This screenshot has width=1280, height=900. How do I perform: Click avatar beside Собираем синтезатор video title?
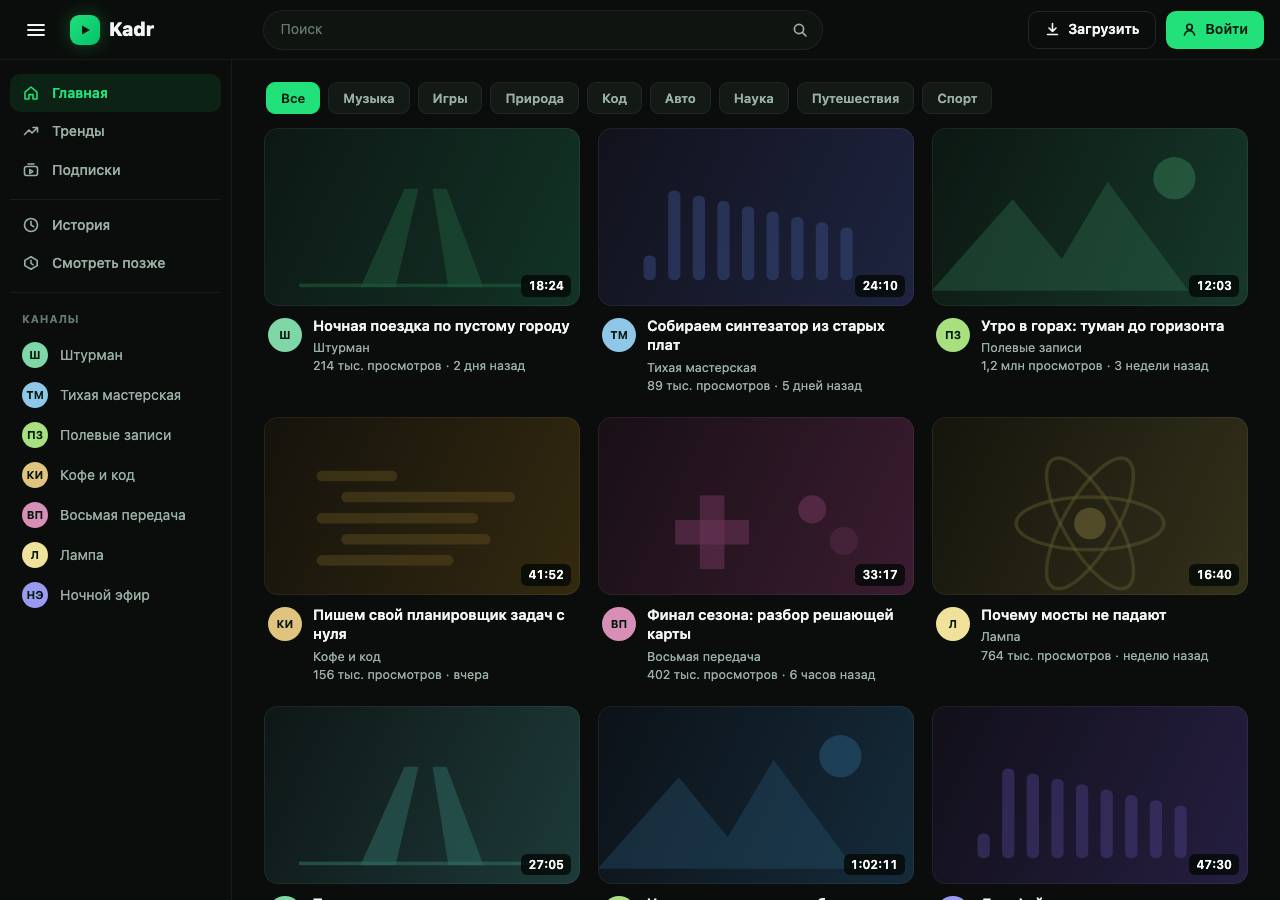tap(619, 335)
